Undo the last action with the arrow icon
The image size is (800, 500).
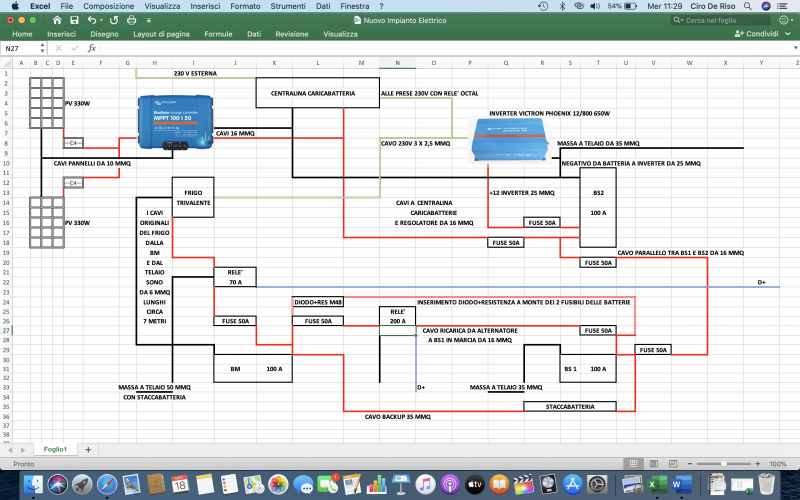coord(92,20)
